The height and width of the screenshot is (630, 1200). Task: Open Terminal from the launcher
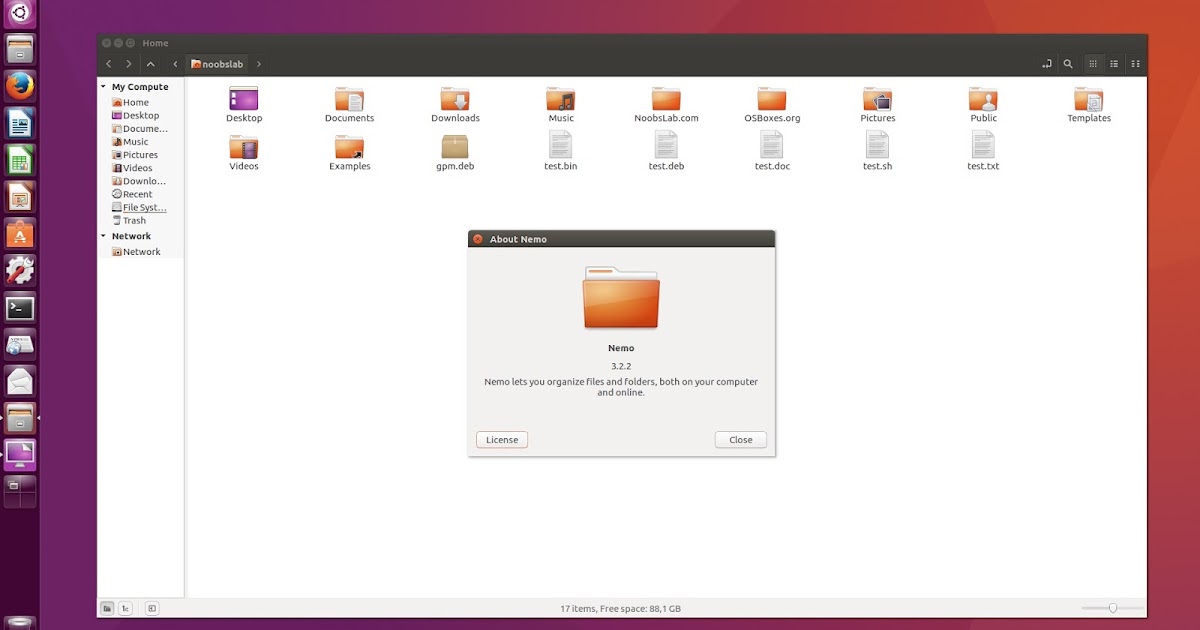click(20, 308)
